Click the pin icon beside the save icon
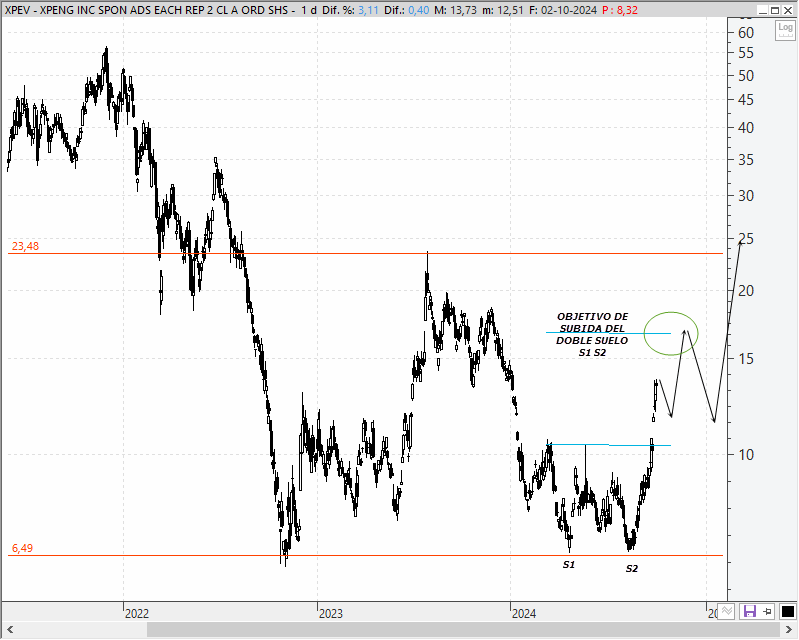799x640 pixels. [x=768, y=611]
